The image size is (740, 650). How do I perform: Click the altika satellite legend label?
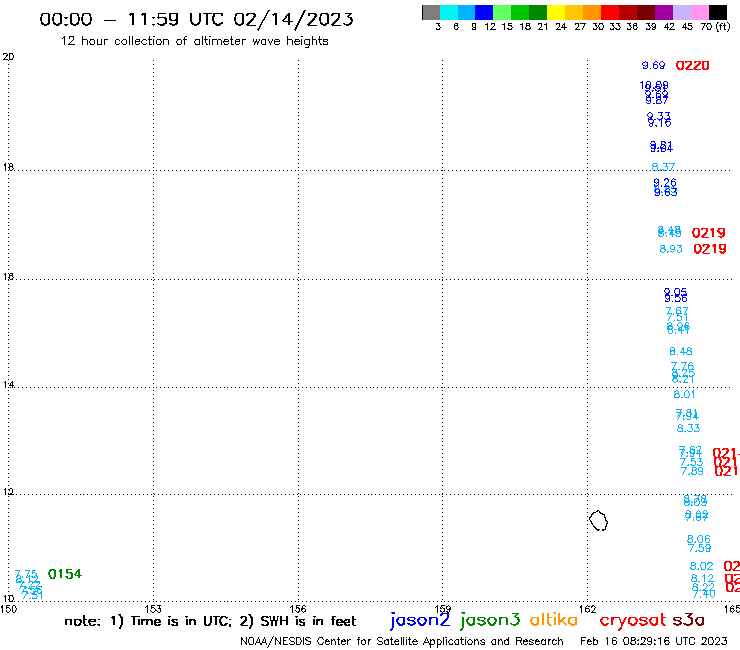click(554, 619)
